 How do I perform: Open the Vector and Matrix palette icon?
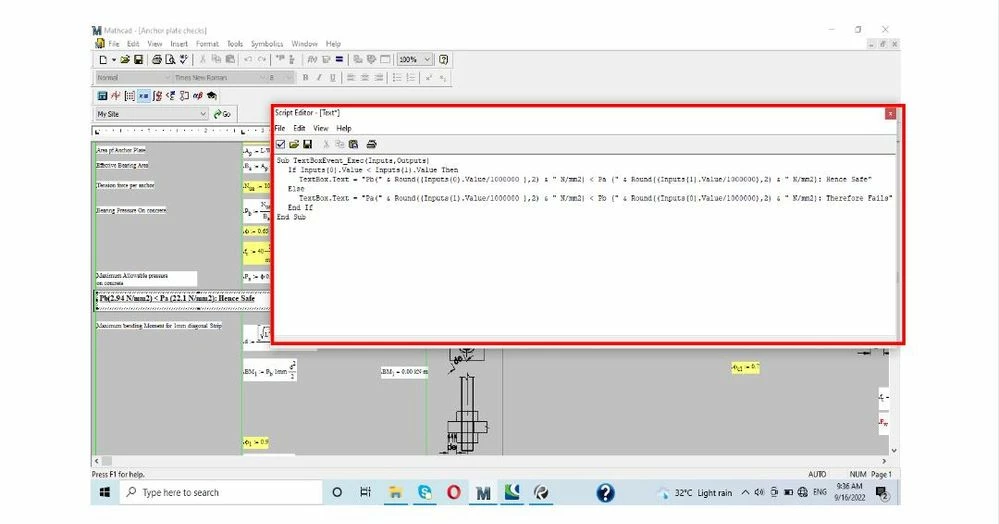[x=129, y=96]
